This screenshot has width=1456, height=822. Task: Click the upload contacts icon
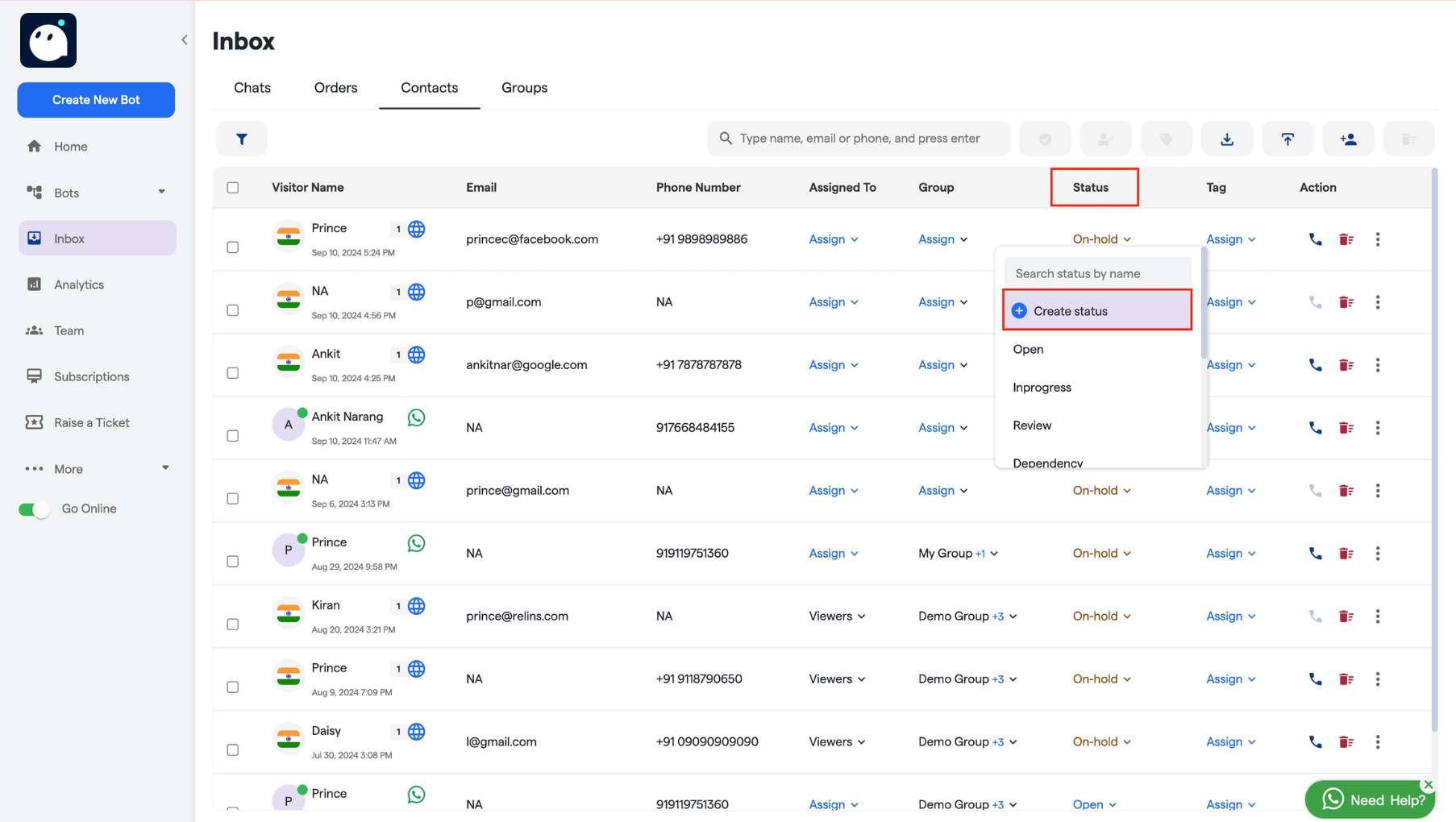click(x=1288, y=139)
